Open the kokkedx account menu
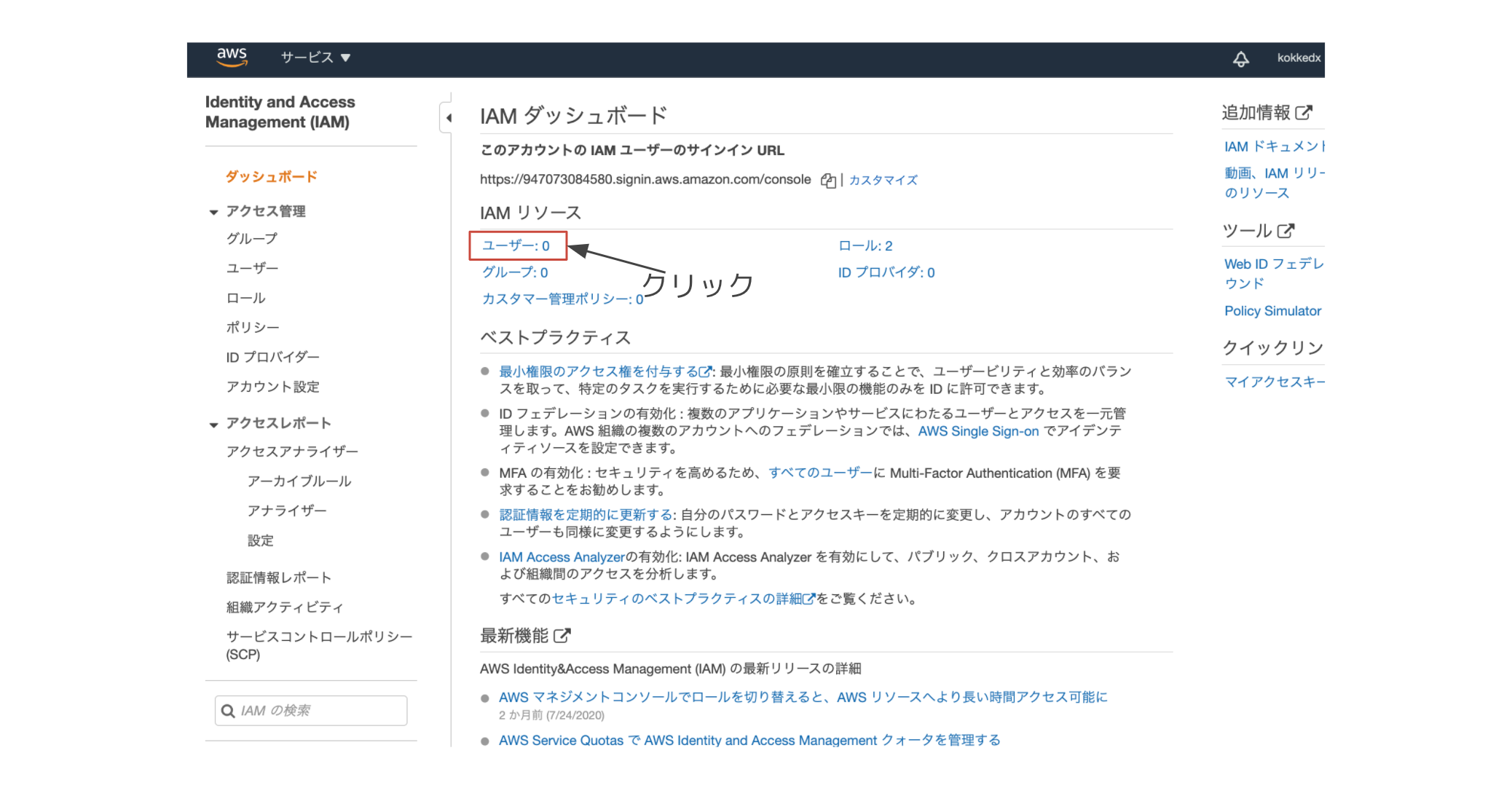Image resolution: width=1512 pixels, height=788 pixels. pyautogui.click(x=1298, y=58)
